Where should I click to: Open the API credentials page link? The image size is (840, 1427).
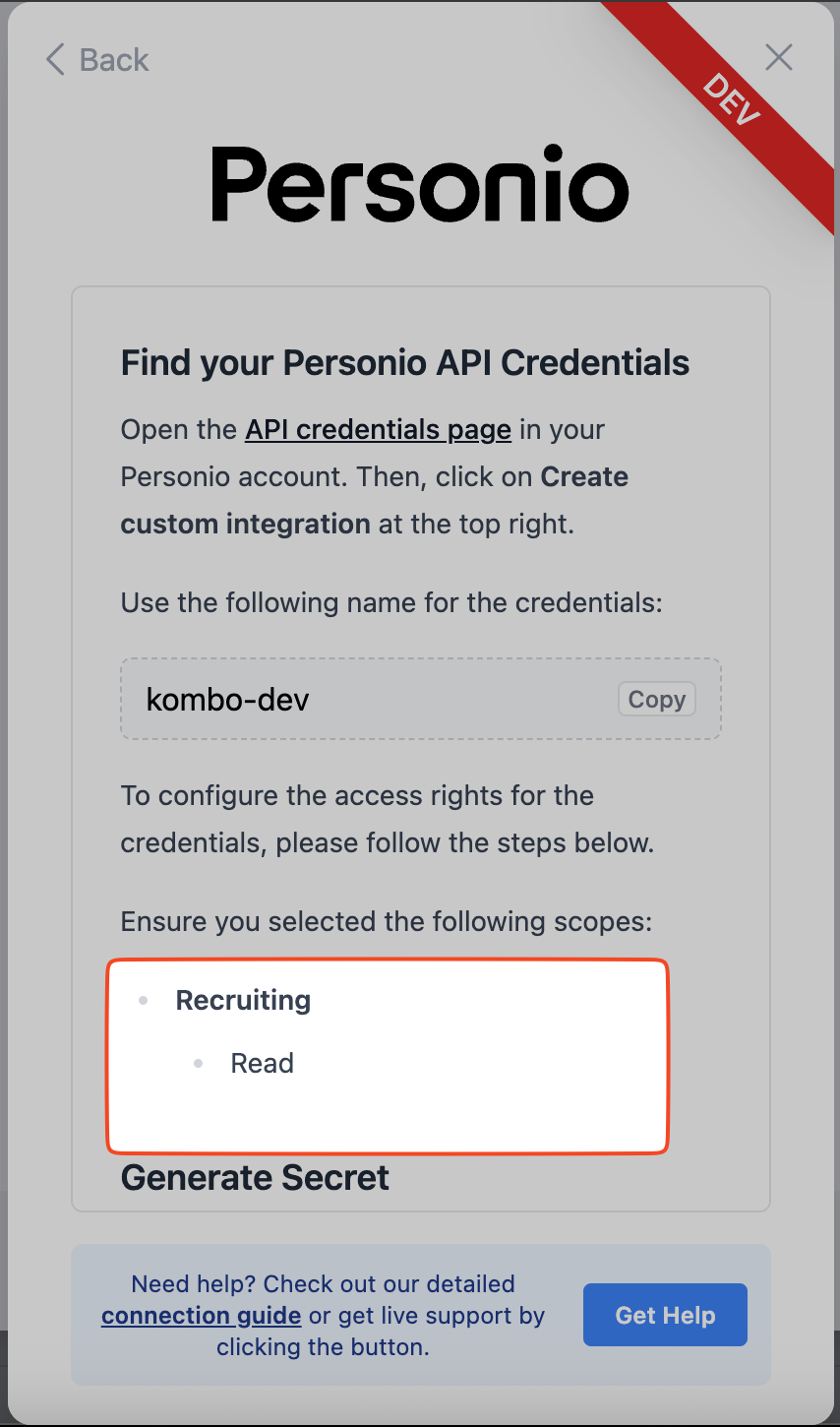pyautogui.click(x=378, y=430)
